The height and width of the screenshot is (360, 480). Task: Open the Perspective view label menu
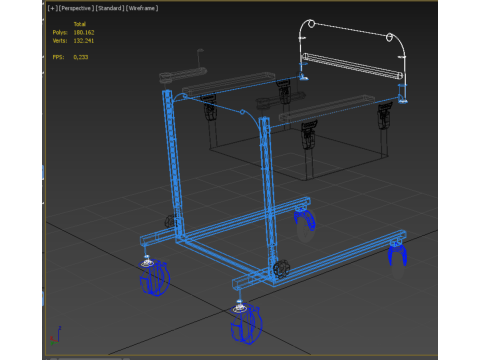[76, 8]
